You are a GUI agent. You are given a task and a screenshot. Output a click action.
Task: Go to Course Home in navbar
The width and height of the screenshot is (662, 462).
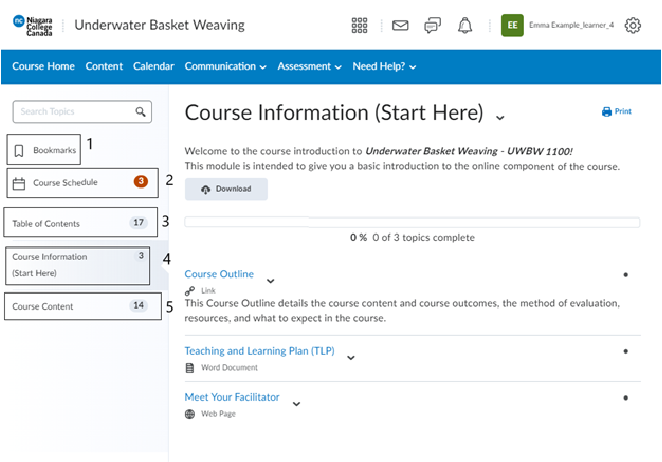[44, 67]
